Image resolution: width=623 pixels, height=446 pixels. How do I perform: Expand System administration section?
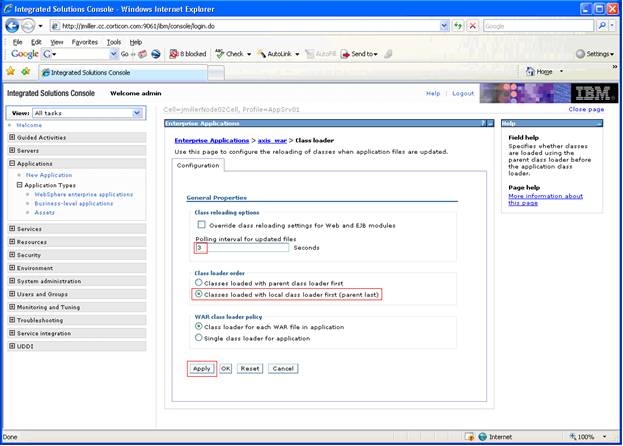pos(12,281)
